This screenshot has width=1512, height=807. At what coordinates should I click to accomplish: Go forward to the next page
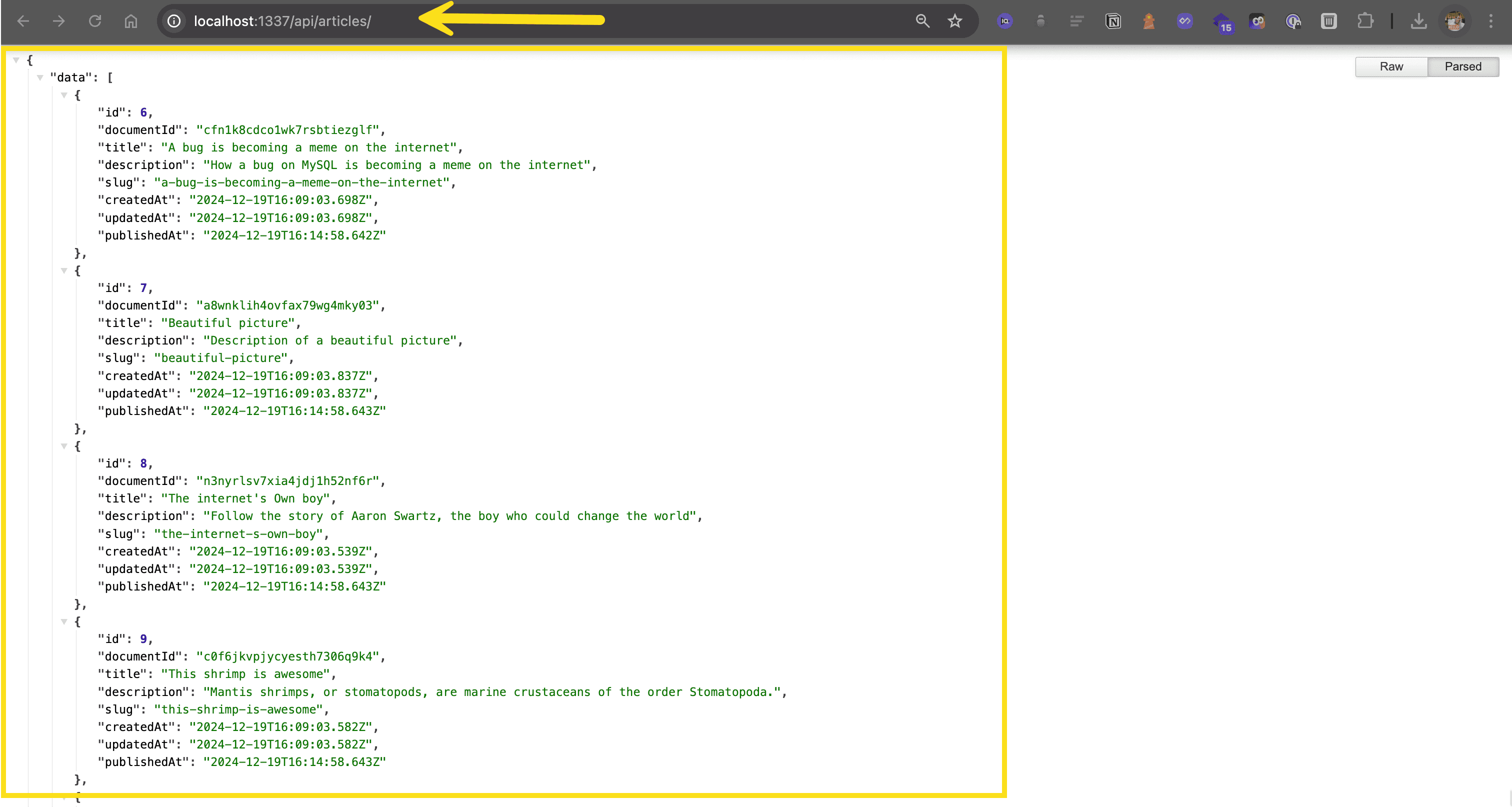pos(58,21)
